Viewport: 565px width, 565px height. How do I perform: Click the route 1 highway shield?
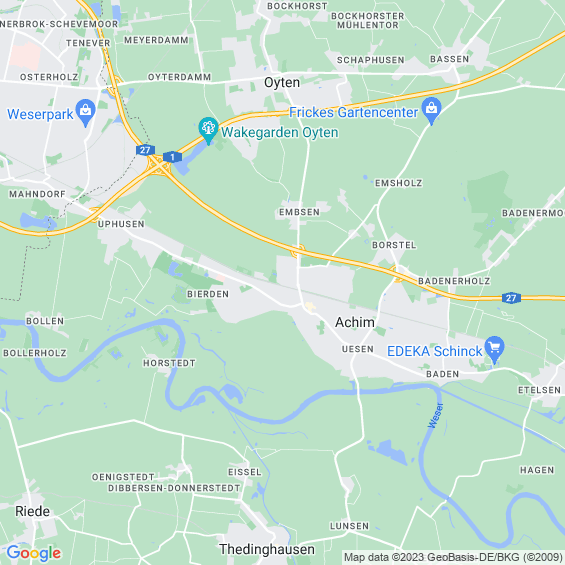click(x=172, y=157)
